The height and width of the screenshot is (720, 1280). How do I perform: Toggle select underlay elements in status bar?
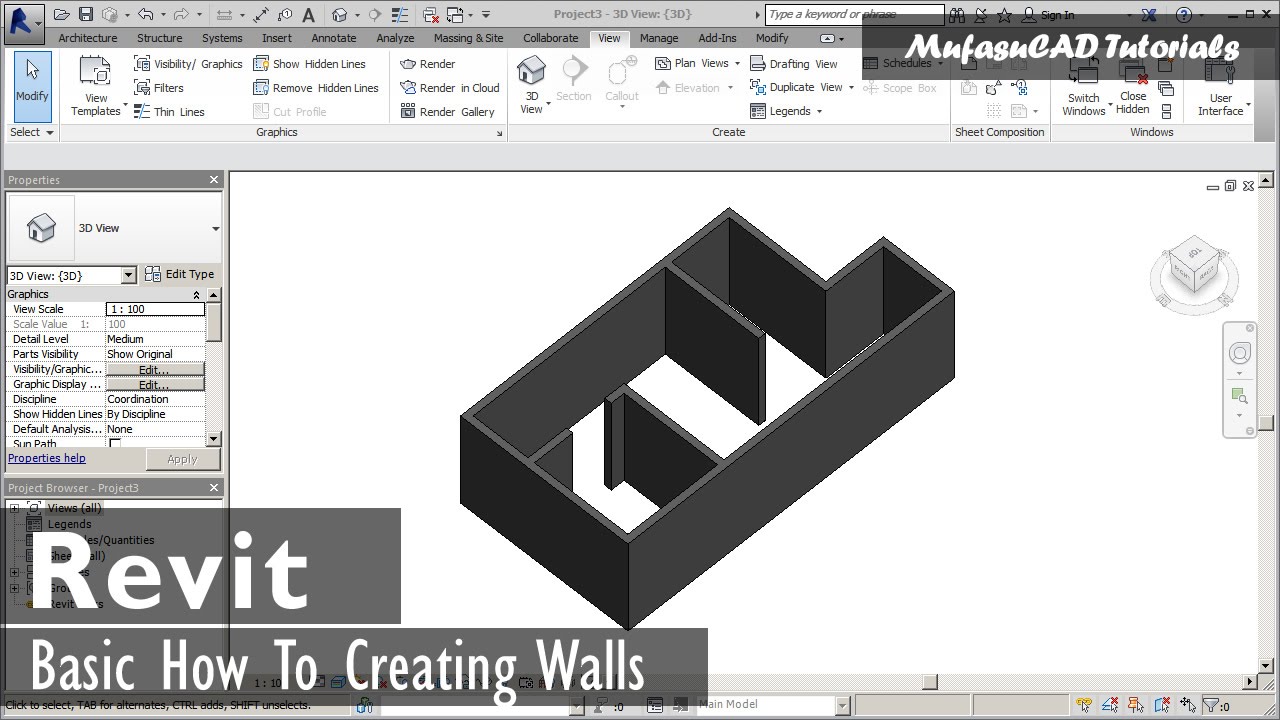point(1110,705)
